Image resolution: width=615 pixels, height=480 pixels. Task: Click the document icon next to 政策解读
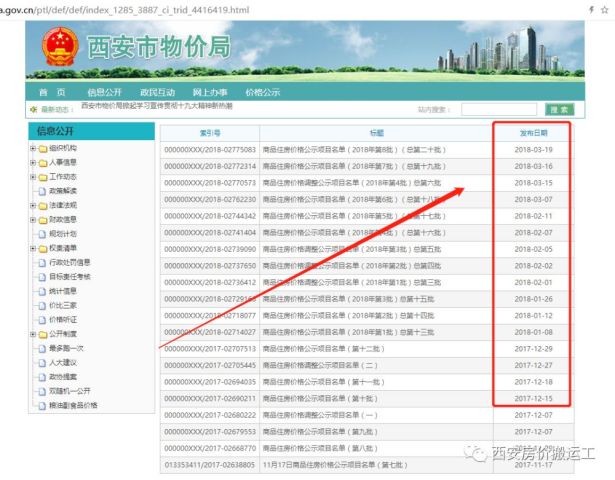pyautogui.click(x=42, y=191)
